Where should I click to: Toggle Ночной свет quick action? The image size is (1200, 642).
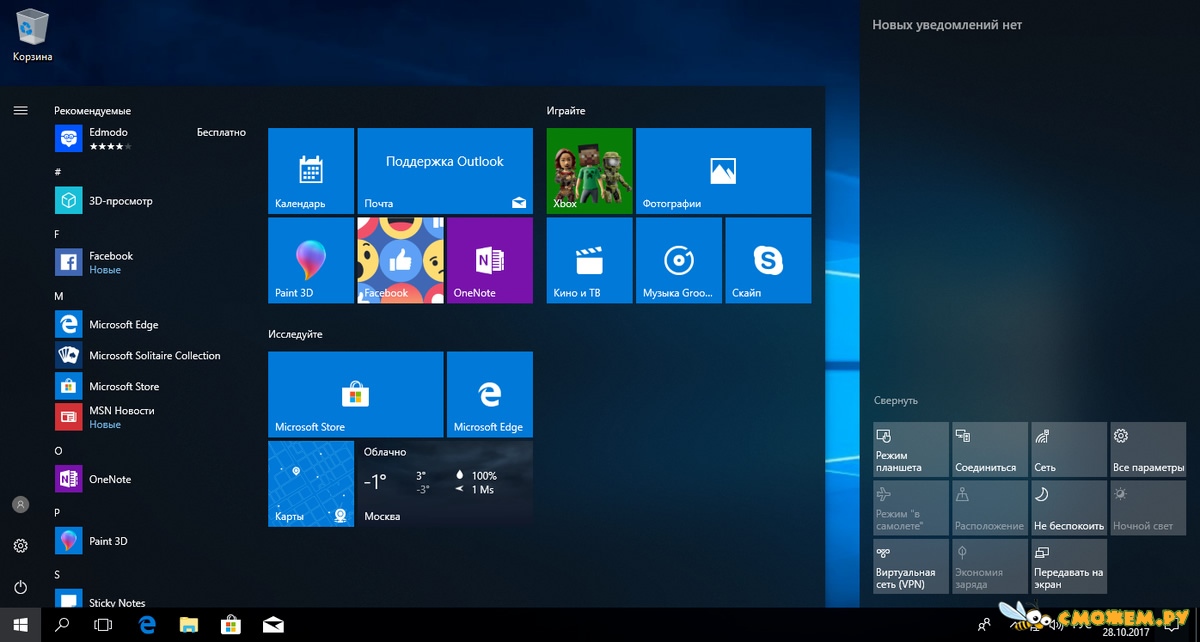point(1148,508)
